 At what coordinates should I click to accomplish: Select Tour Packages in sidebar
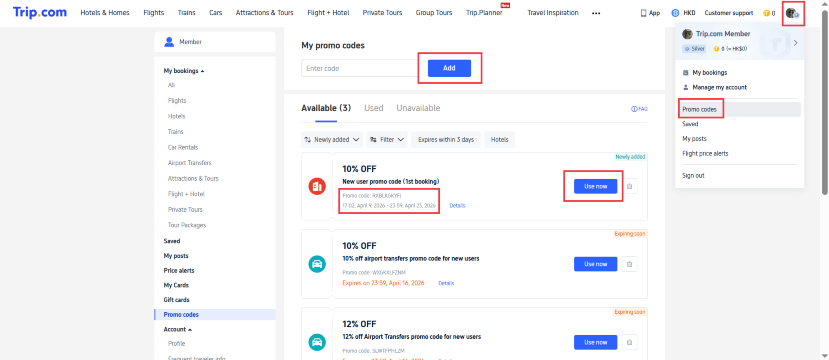click(187, 225)
